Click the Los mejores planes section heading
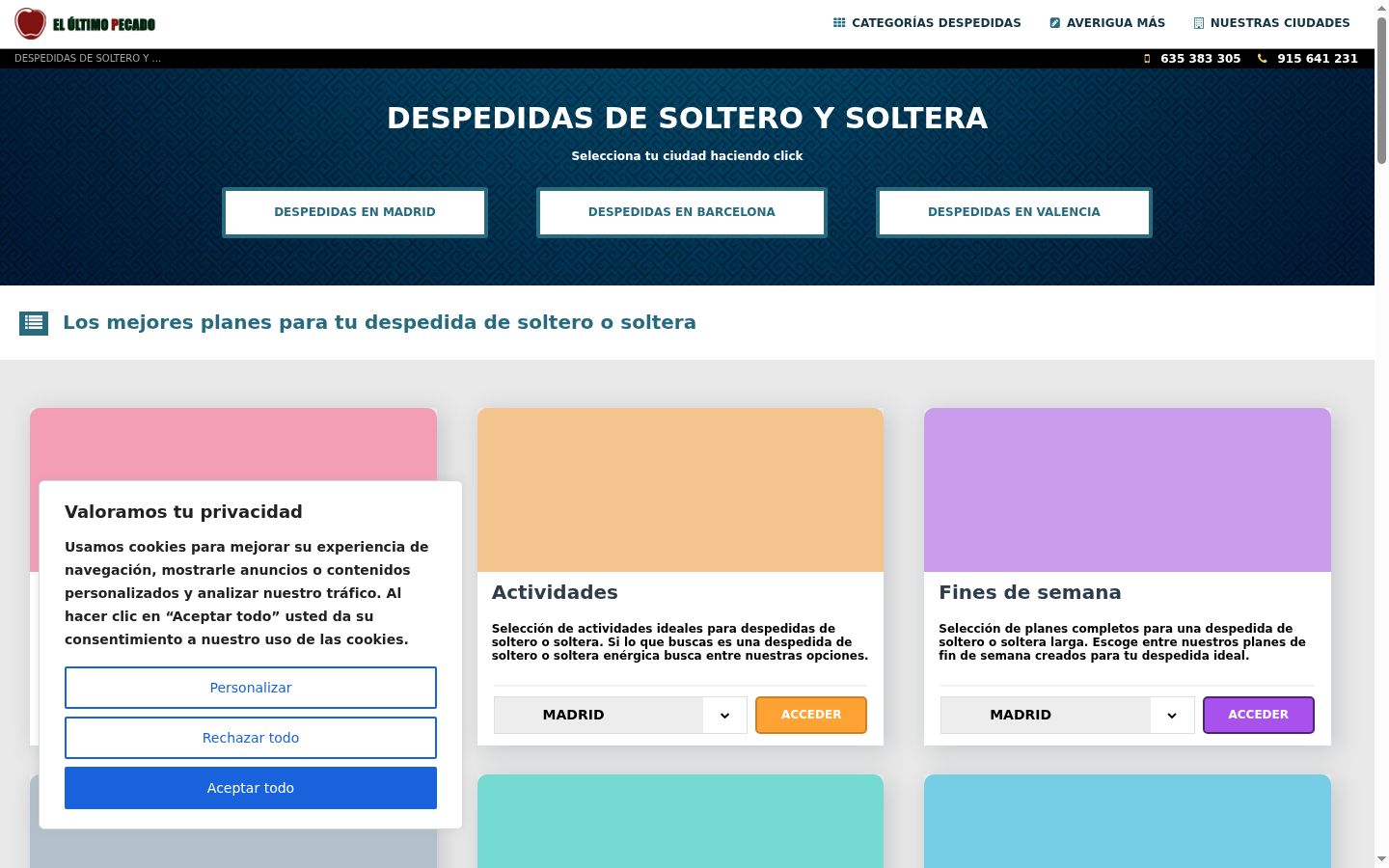The image size is (1389, 868). pyautogui.click(x=379, y=322)
